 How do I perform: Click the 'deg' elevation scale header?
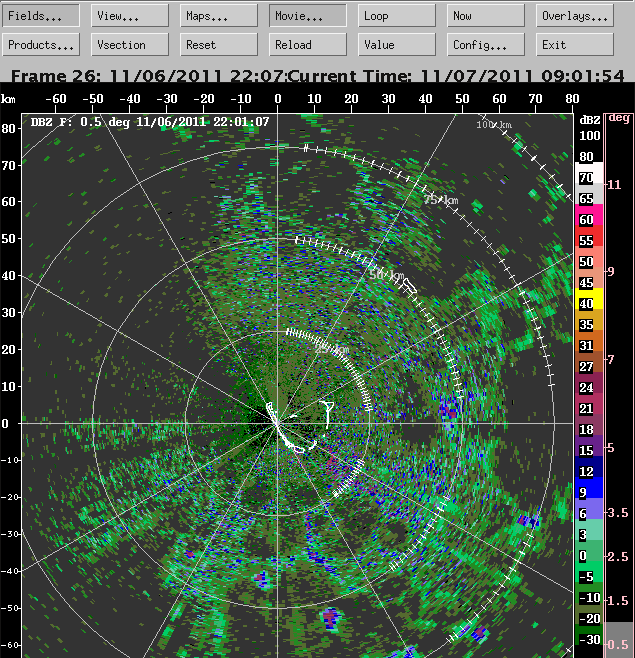(619, 118)
